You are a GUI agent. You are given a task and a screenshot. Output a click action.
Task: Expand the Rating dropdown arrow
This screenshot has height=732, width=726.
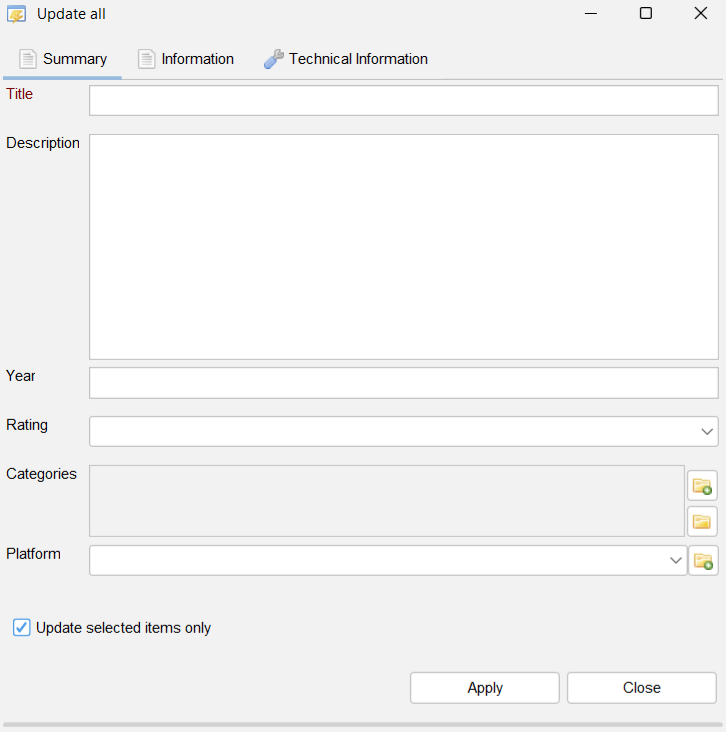(x=707, y=431)
